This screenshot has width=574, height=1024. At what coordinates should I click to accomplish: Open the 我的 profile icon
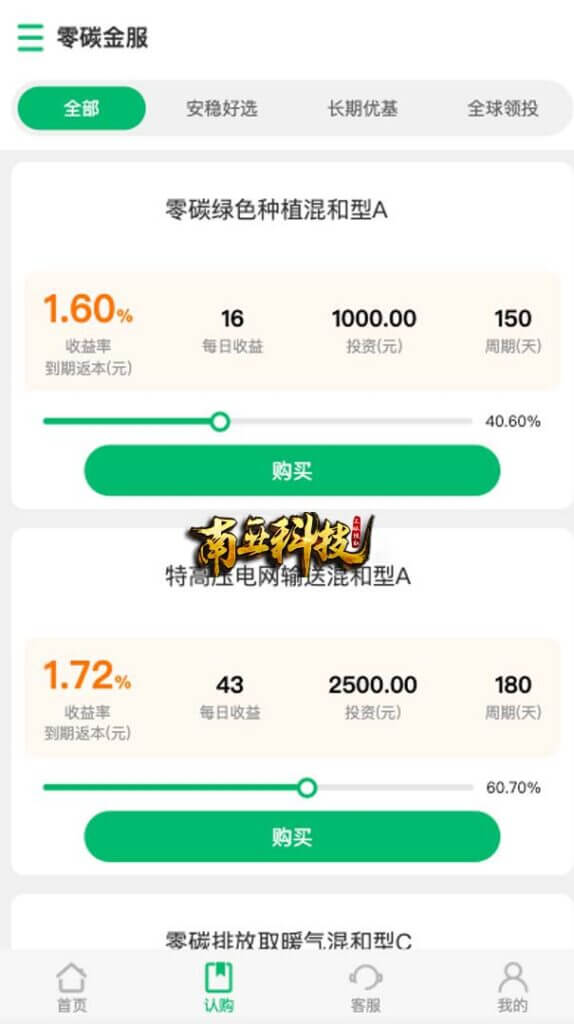click(x=513, y=978)
